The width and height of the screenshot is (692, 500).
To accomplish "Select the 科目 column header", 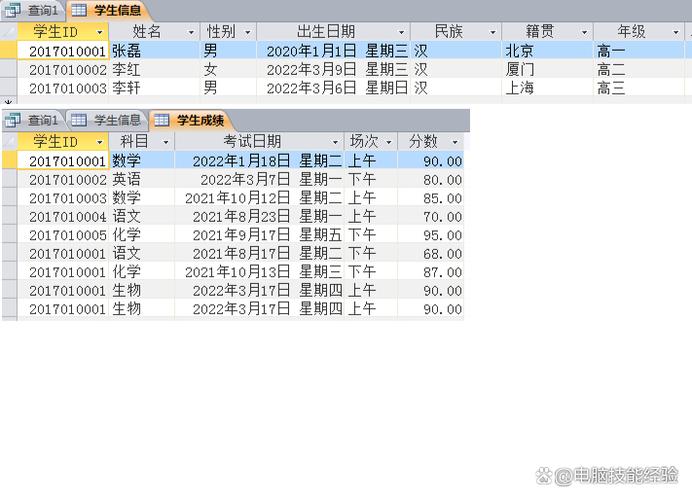I will click(x=142, y=142).
